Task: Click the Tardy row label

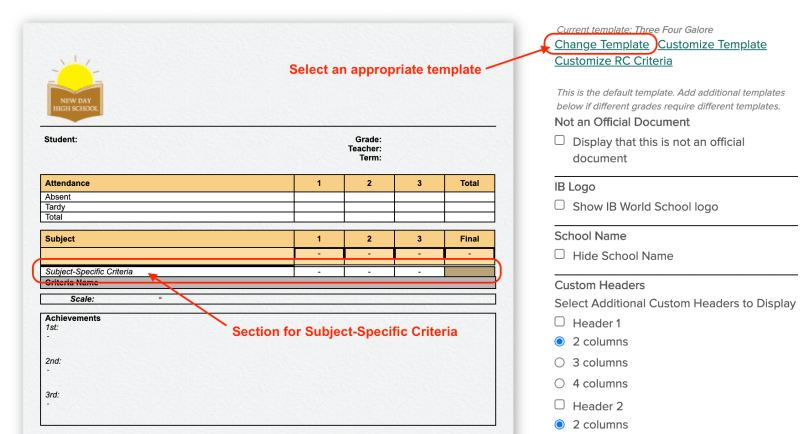Action: coord(55,207)
